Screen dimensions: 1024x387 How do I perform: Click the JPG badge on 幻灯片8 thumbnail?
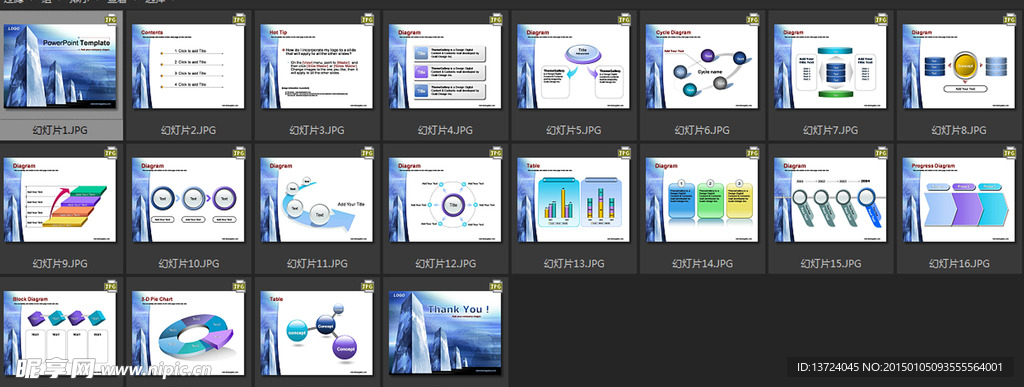coord(1010,20)
